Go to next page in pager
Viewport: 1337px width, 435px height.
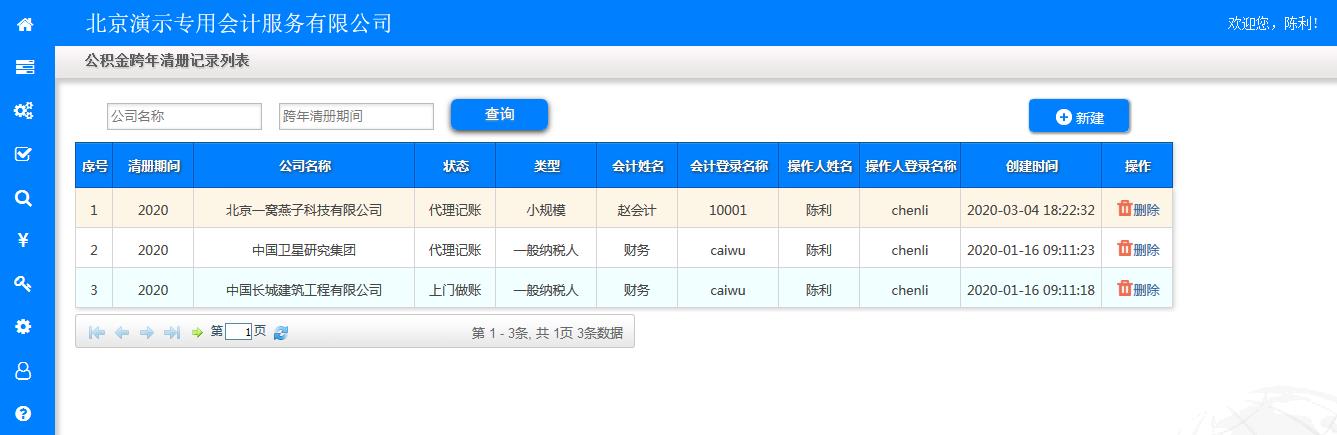[x=147, y=333]
